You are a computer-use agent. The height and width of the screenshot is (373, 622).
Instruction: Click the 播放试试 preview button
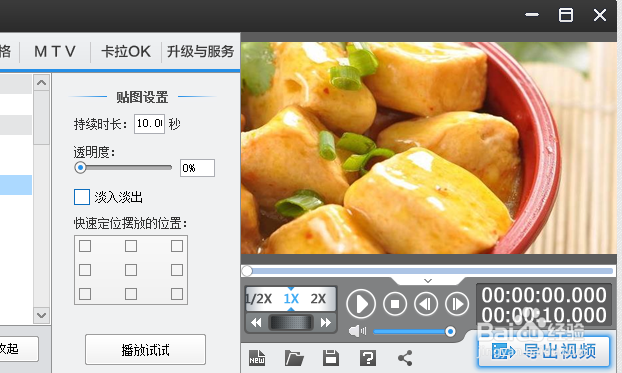pyautogui.click(x=145, y=350)
